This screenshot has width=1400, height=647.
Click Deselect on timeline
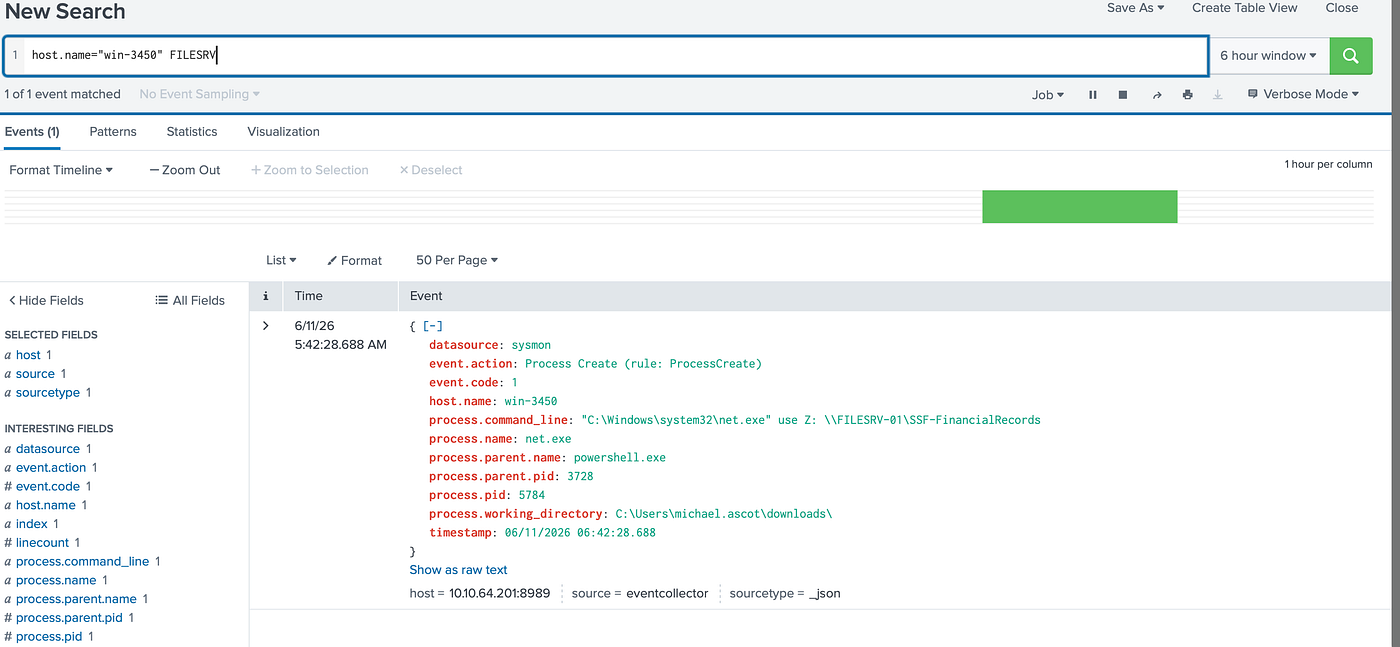(431, 170)
